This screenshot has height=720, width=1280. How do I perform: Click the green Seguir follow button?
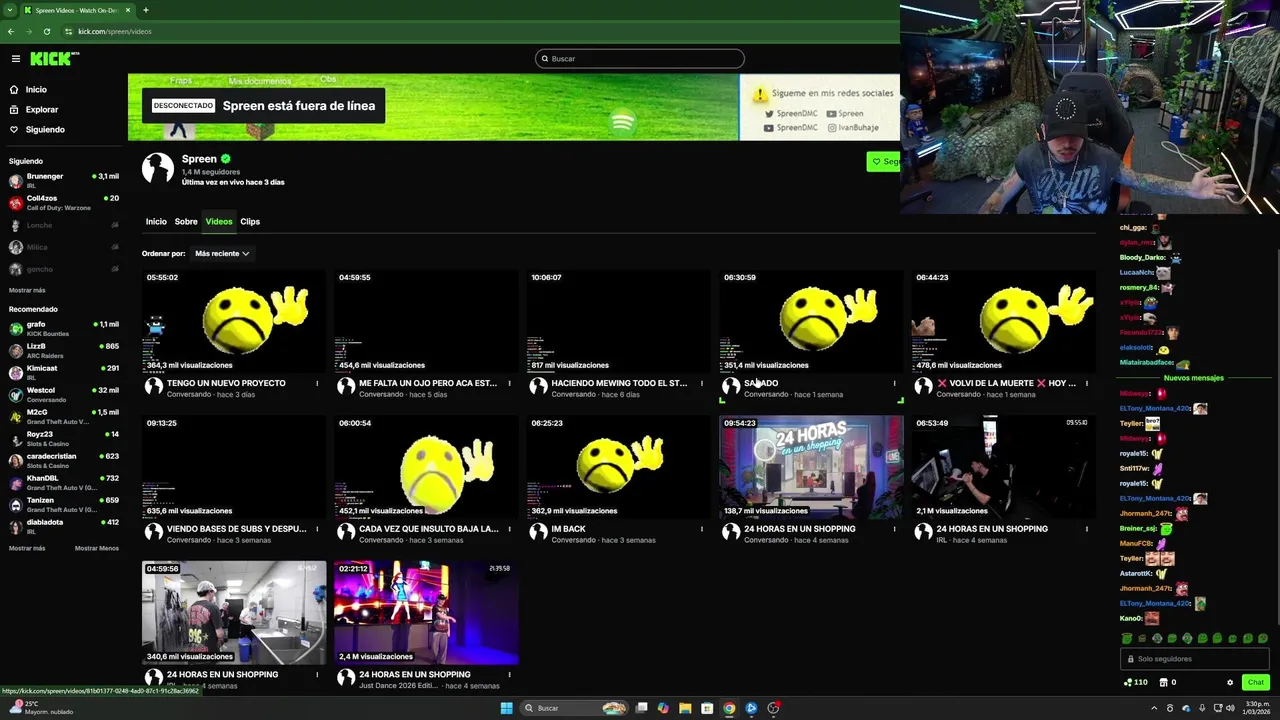(884, 161)
